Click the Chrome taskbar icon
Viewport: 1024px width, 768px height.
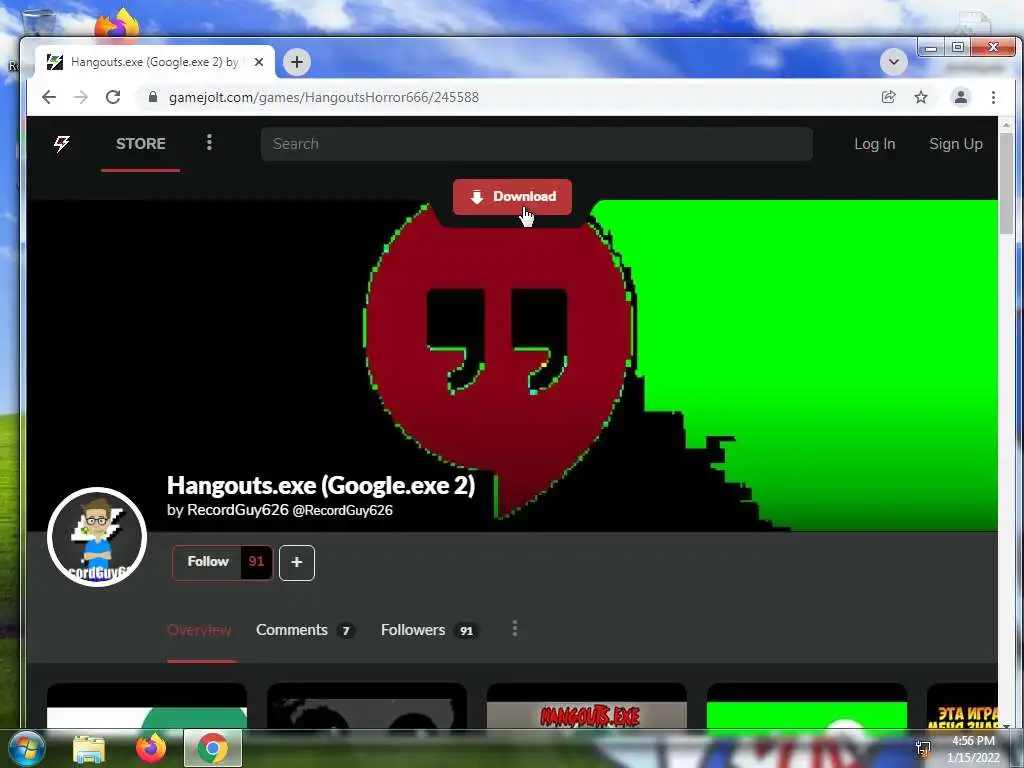213,748
